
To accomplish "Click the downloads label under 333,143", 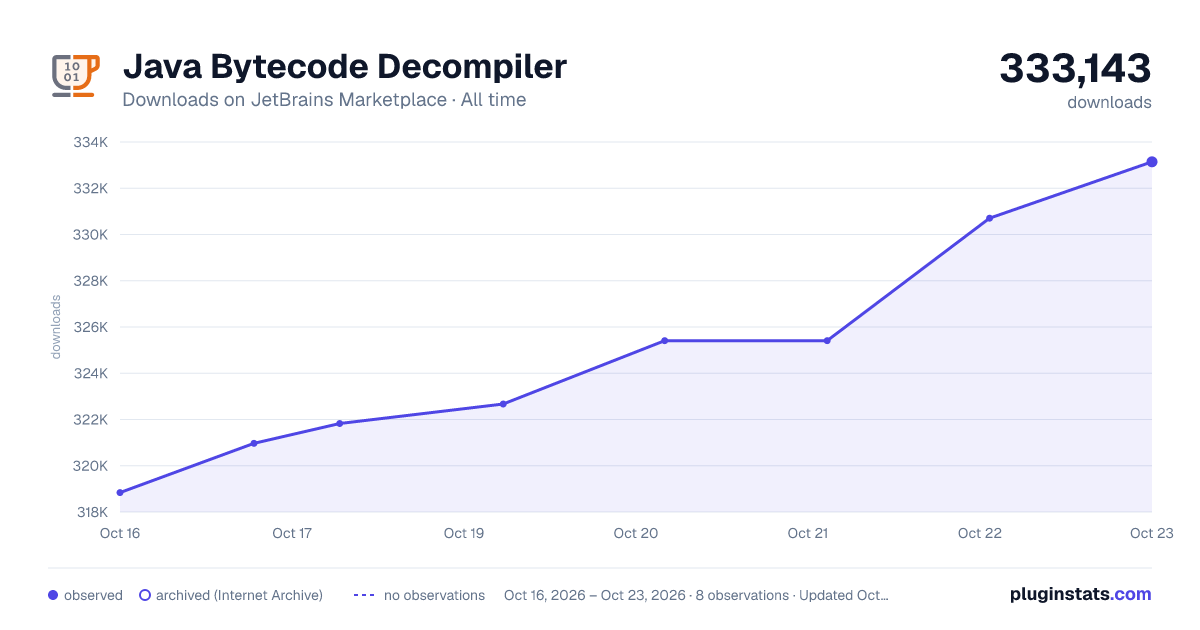I will click(x=1109, y=102).
